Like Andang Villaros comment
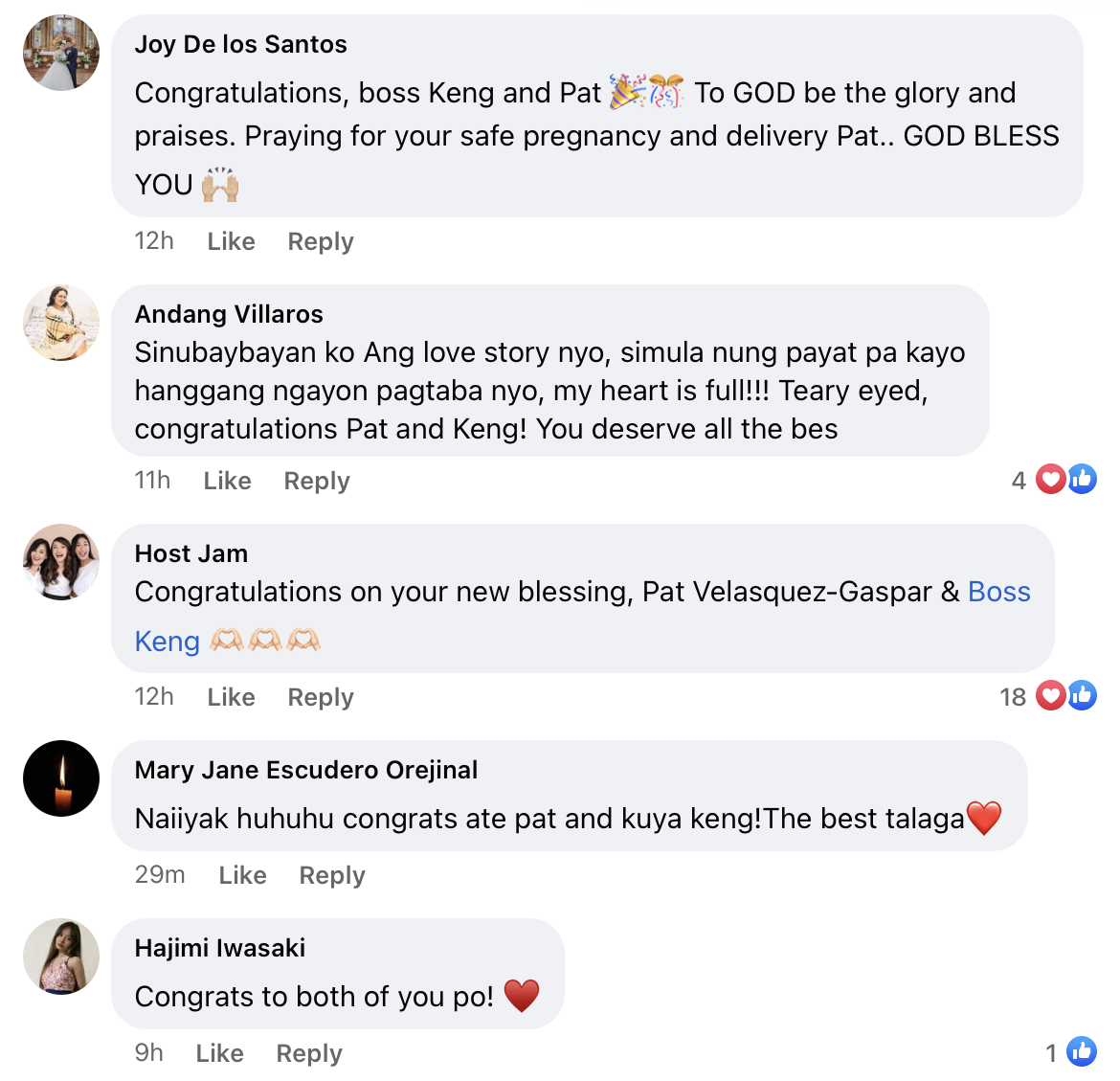The width and height of the screenshot is (1120, 1081). click(x=227, y=481)
